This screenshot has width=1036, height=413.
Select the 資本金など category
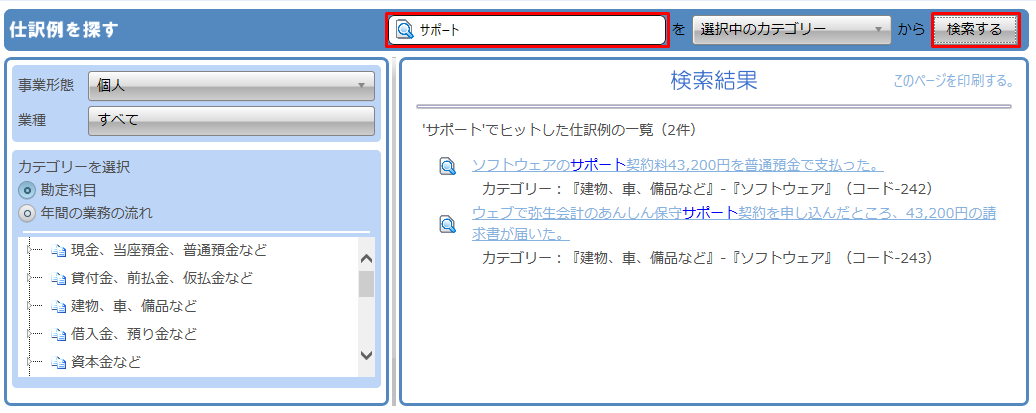click(x=106, y=363)
